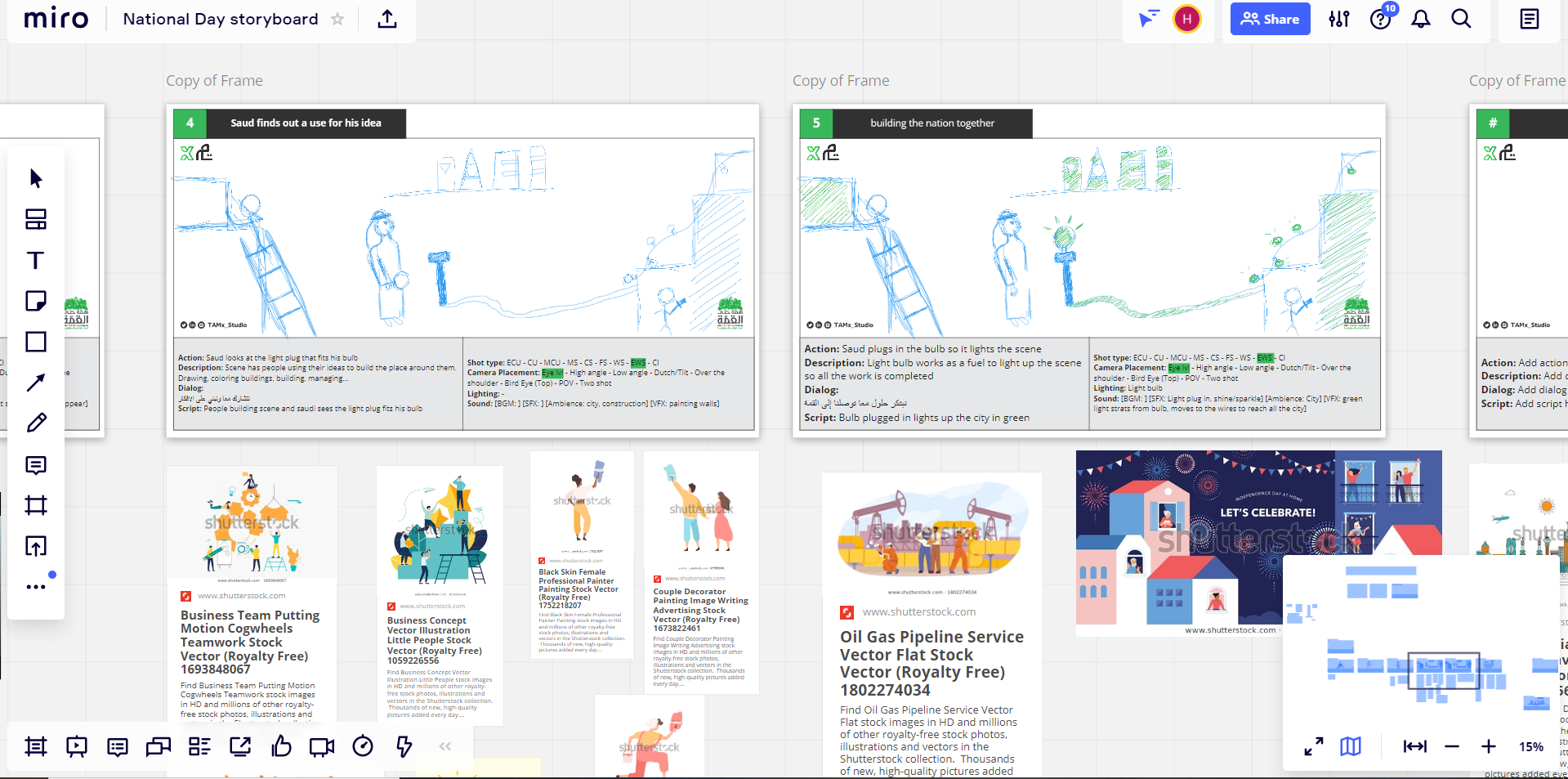
Task: Open screen sharing in bottom toolbar
Action: (159, 745)
